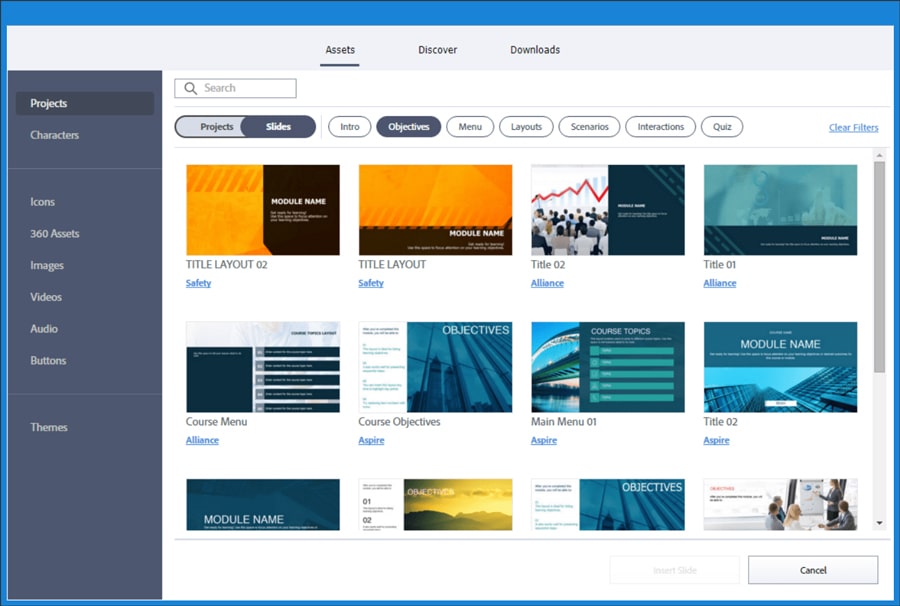This screenshot has width=900, height=606.
Task: Select the Course Menu slide thumbnail
Action: point(263,367)
